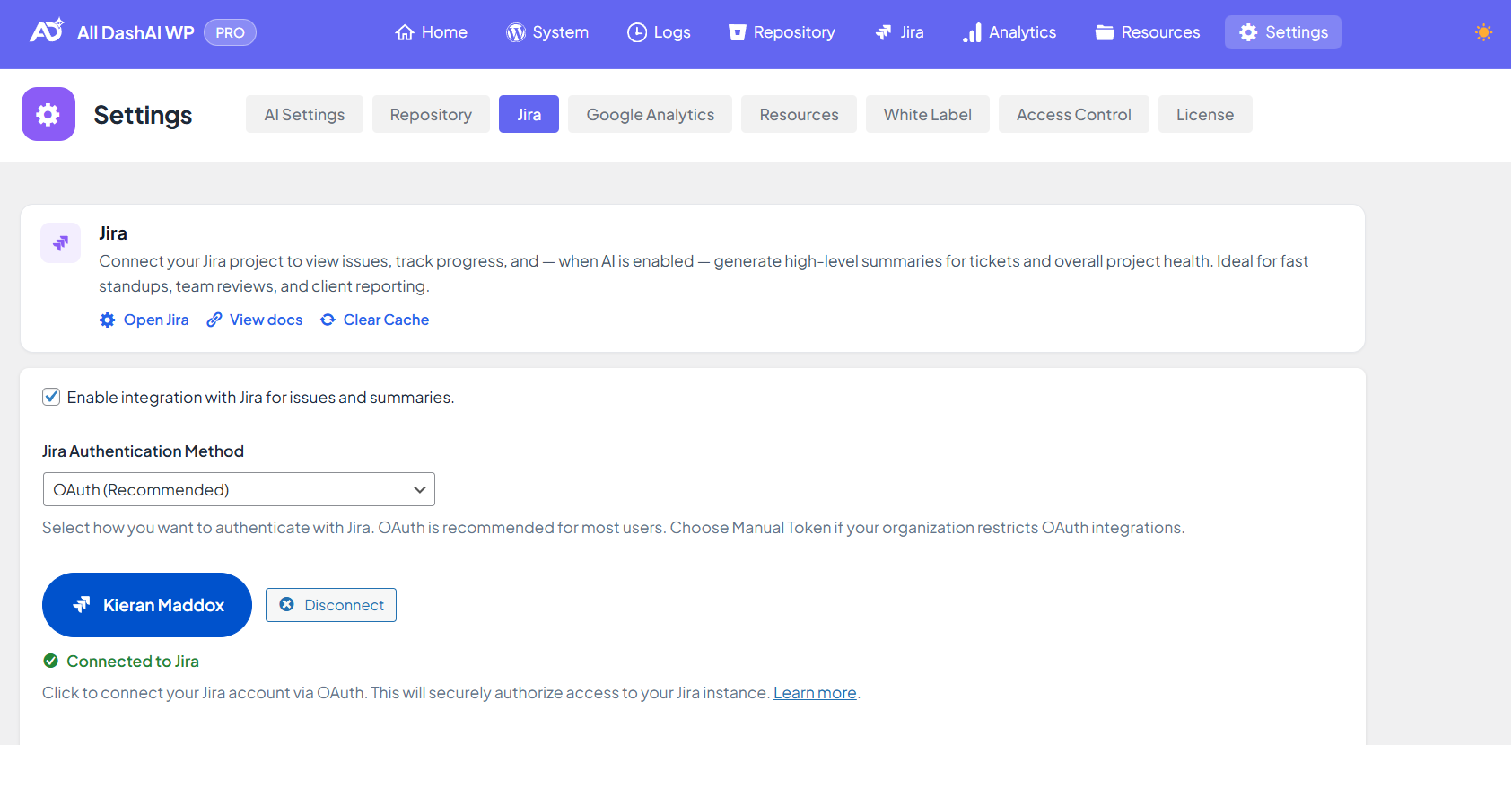The image size is (1512, 789).
Task: Open Jira via the gear icon link
Action: point(108,320)
